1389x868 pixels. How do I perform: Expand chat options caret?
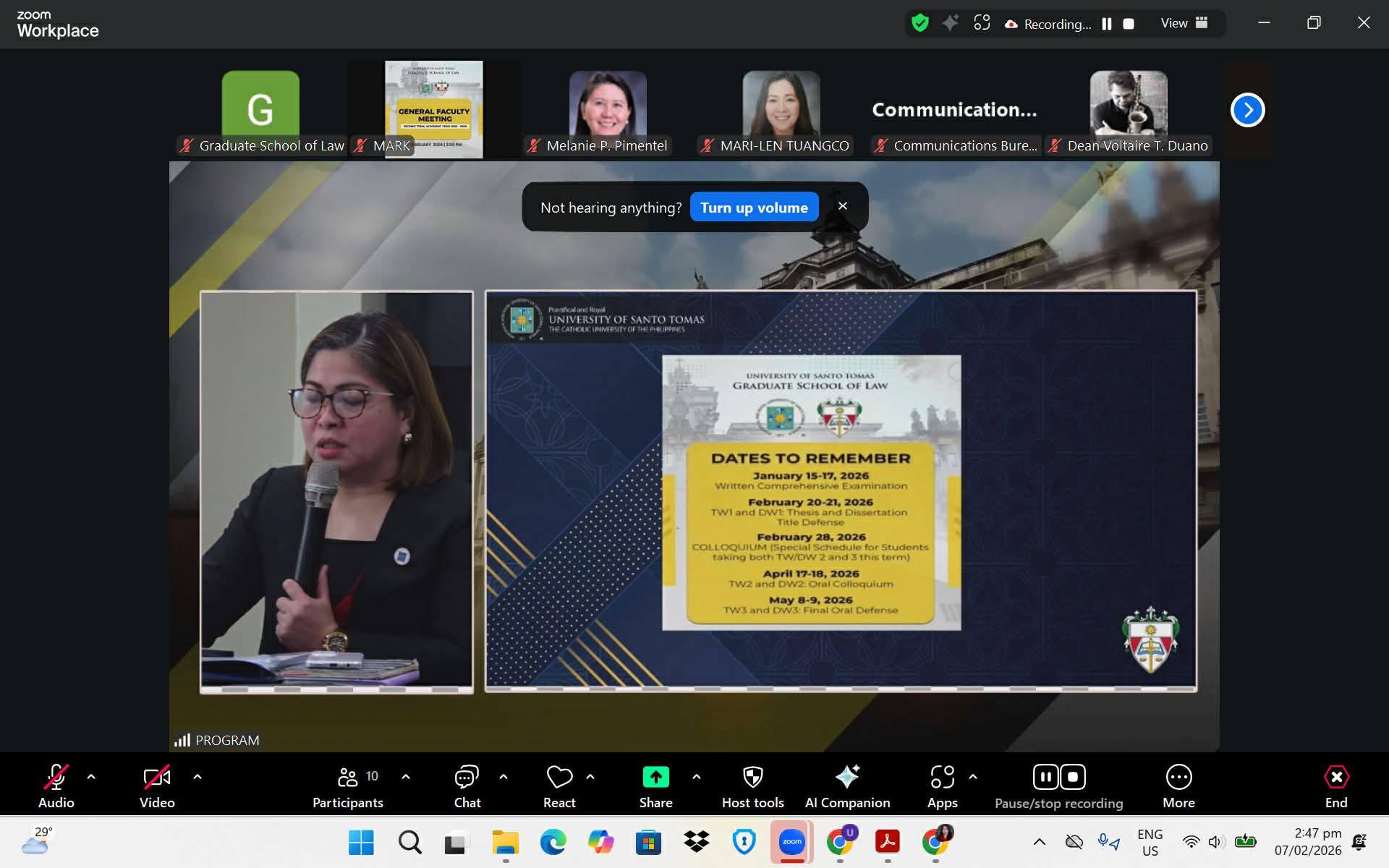coord(504,777)
